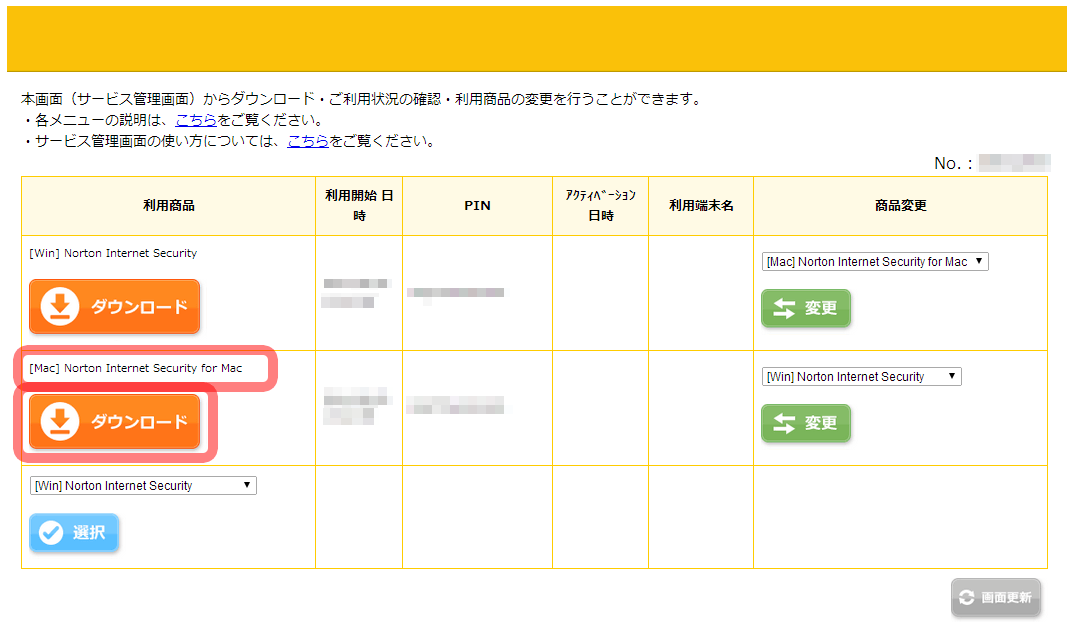Click the PIN column header
This screenshot has height=629, width=1067.
[478, 206]
